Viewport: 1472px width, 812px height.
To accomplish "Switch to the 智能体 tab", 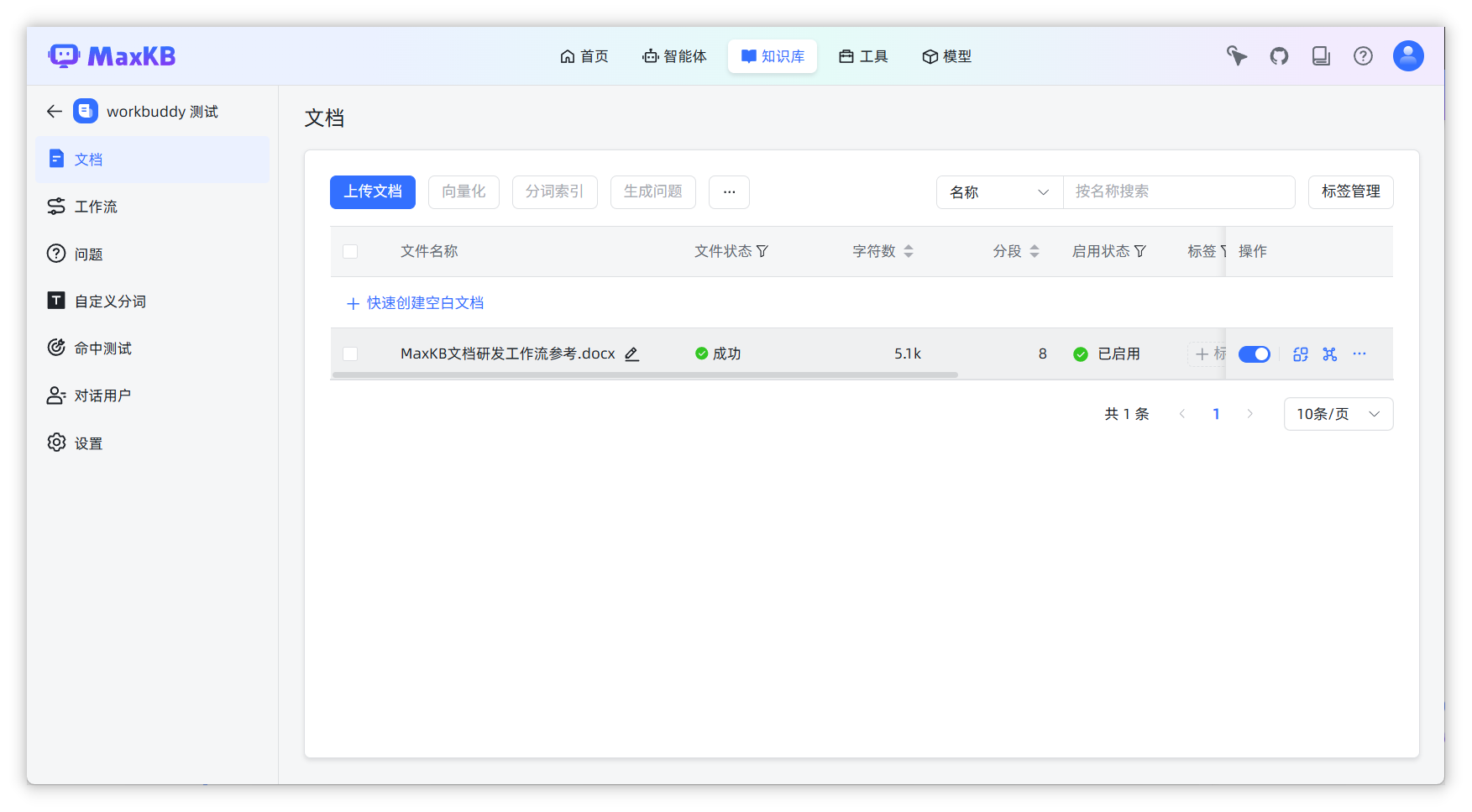I will coord(674,56).
